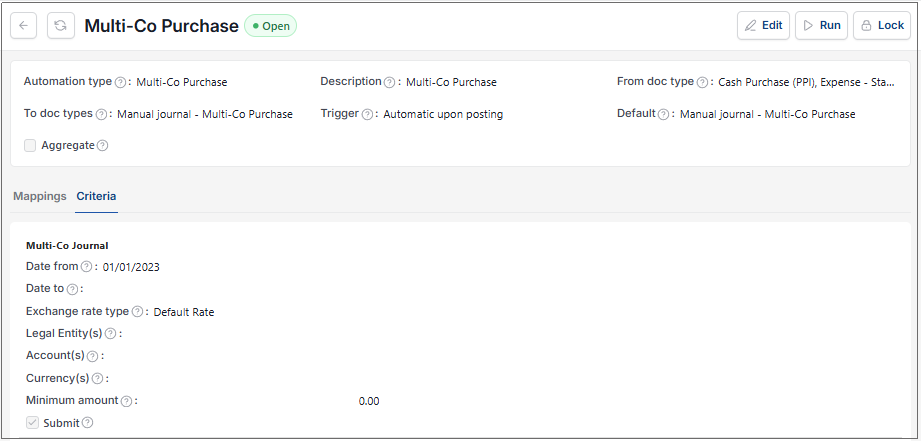This screenshot has height=441, width=921.
Task: Switch to the Mappings tab
Action: [40, 197]
